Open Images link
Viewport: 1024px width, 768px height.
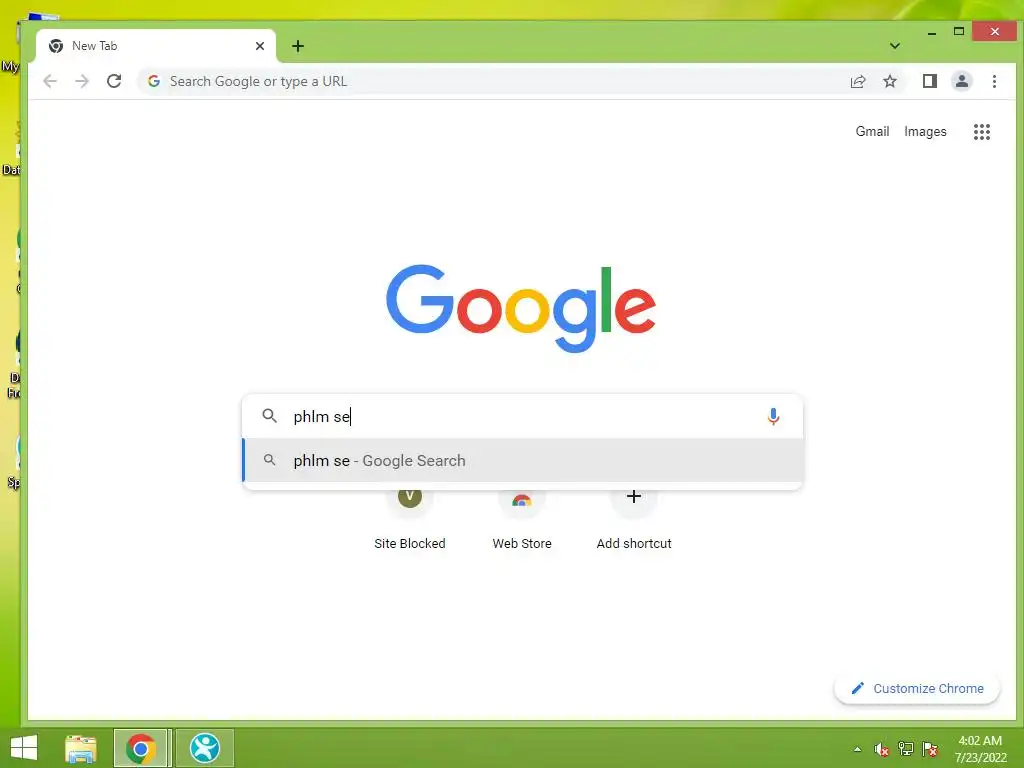(x=925, y=131)
